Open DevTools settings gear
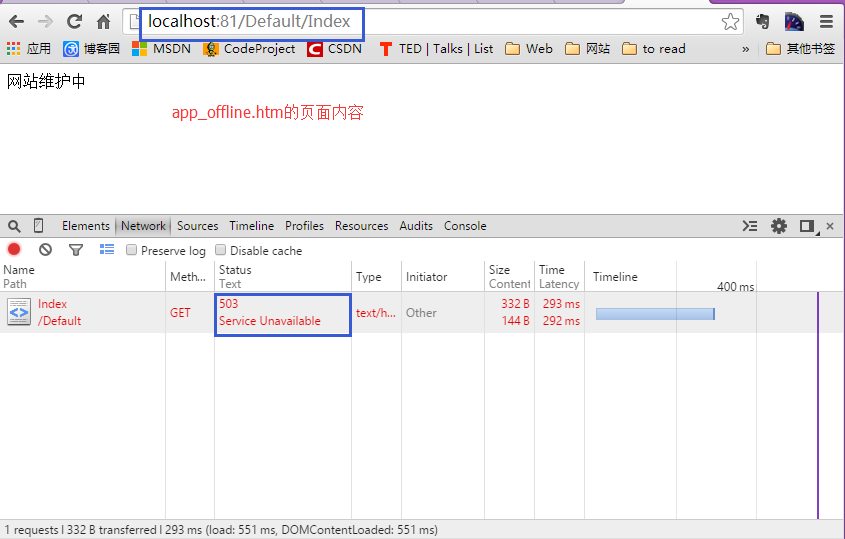The height and width of the screenshot is (539, 845). click(x=779, y=226)
